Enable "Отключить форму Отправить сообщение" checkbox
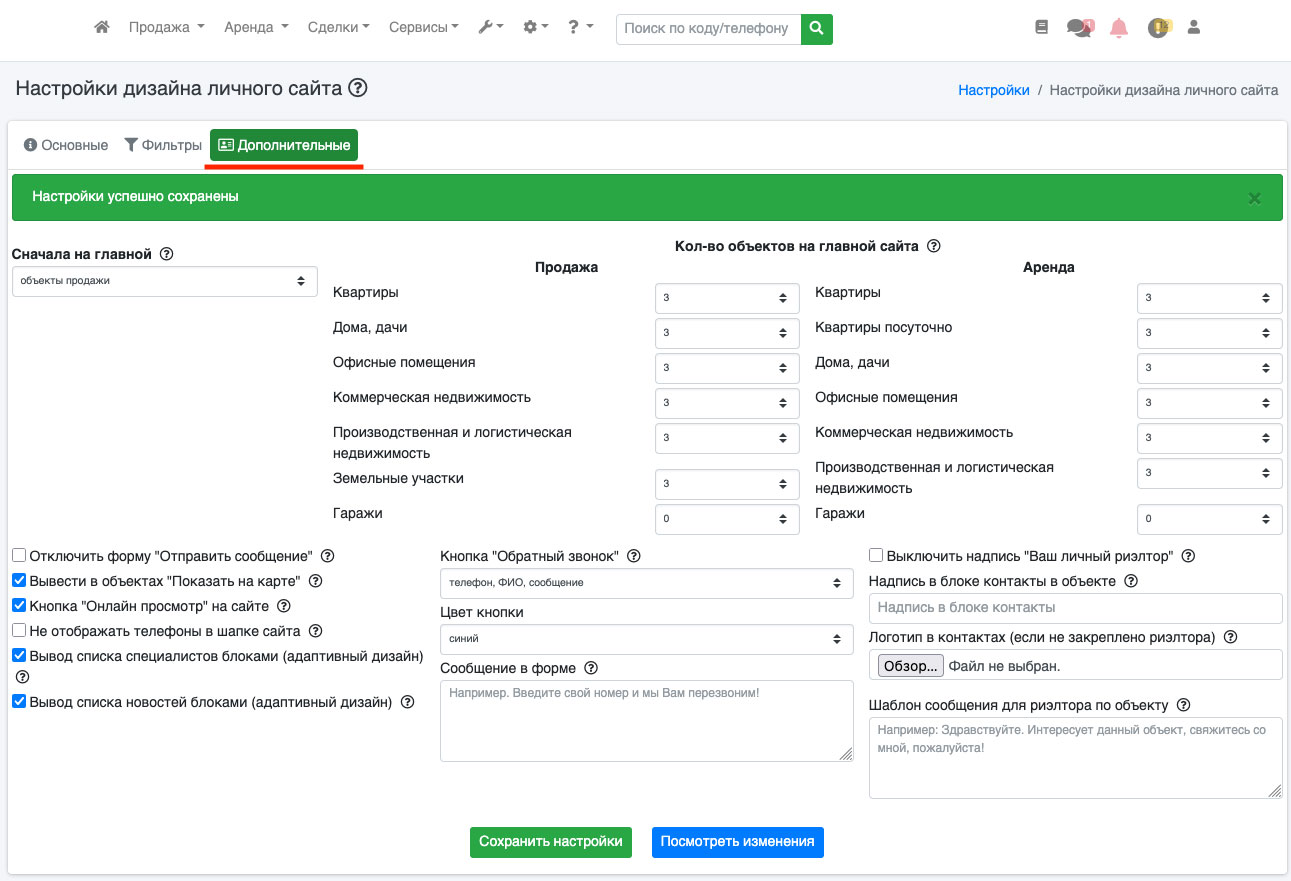 click(x=19, y=556)
